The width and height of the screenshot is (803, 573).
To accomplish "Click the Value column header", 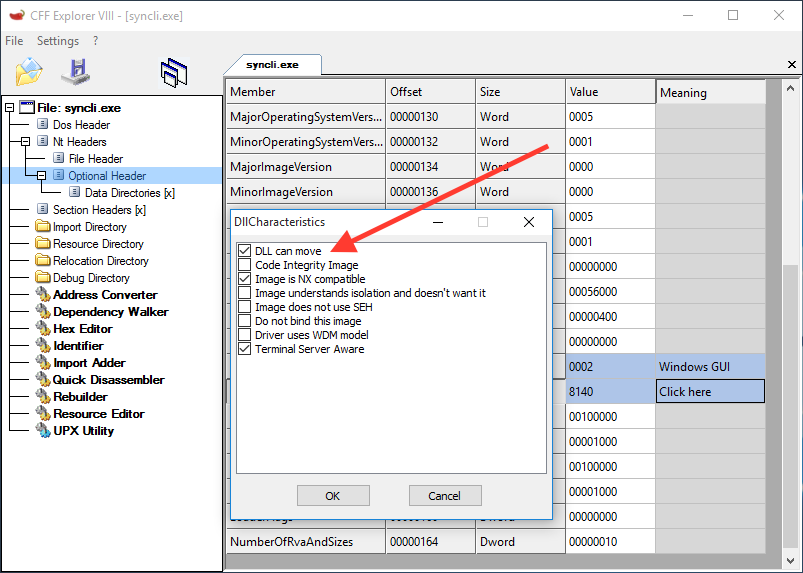I will pyautogui.click(x=610, y=92).
